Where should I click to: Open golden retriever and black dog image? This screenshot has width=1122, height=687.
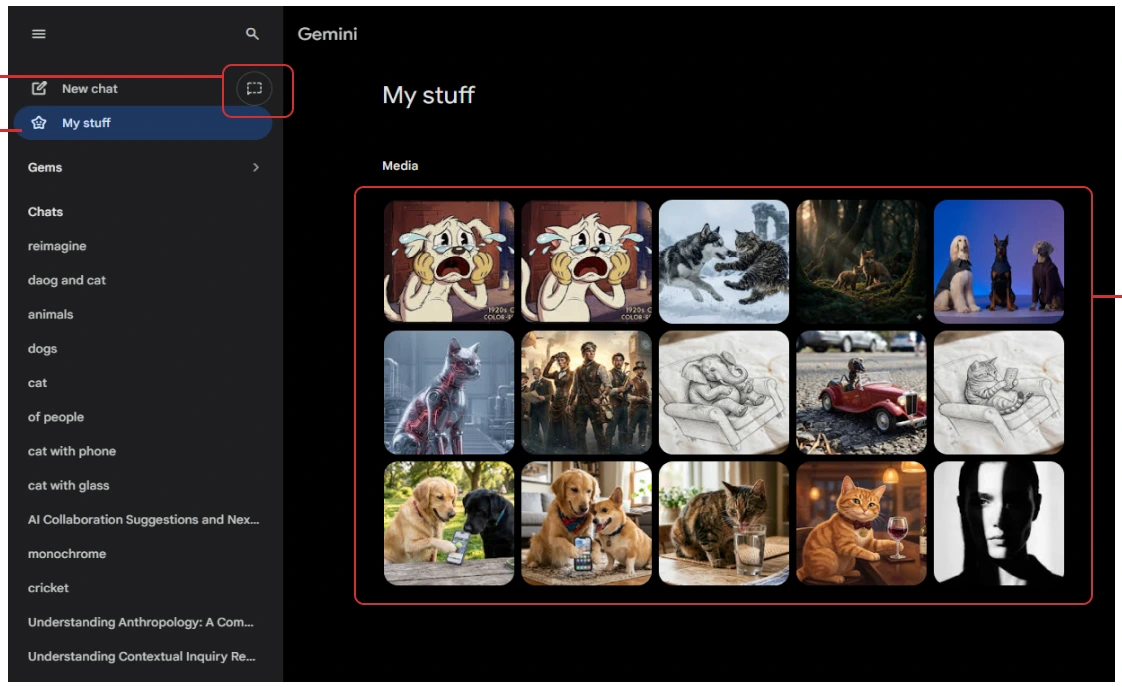449,523
